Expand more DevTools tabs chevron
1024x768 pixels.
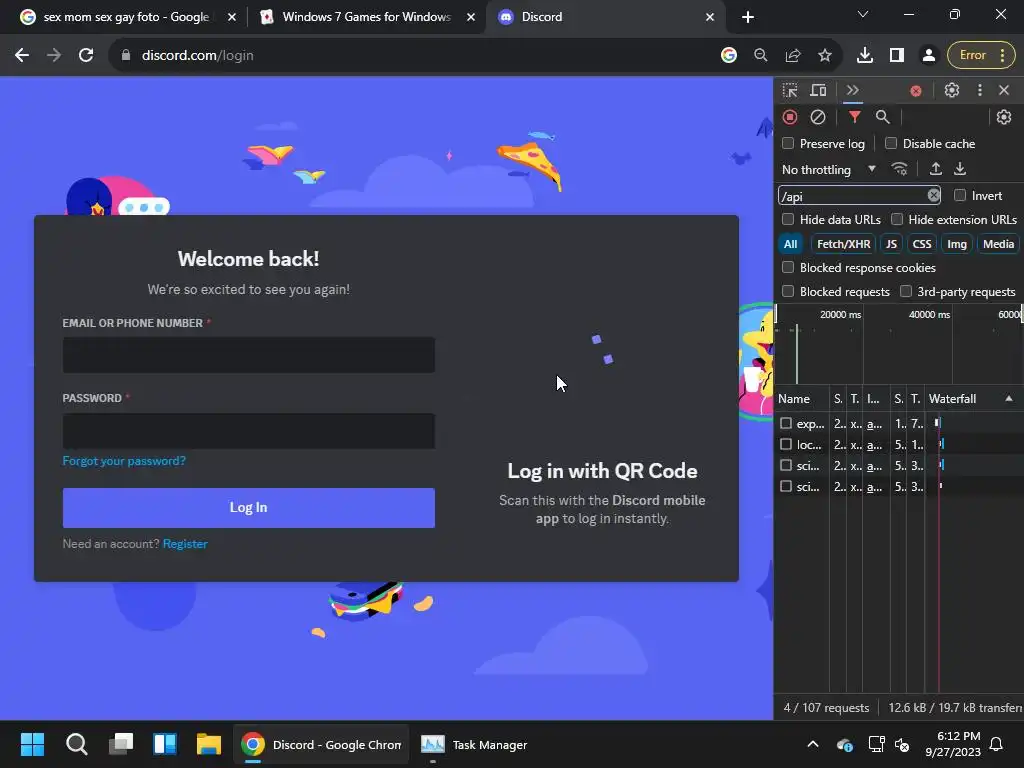click(x=852, y=90)
